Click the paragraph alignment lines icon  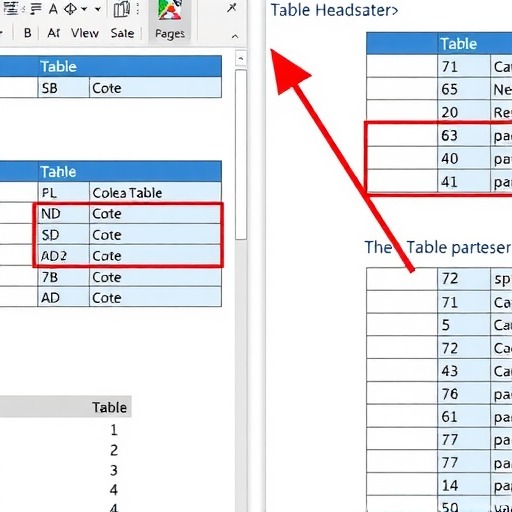click(36, 9)
